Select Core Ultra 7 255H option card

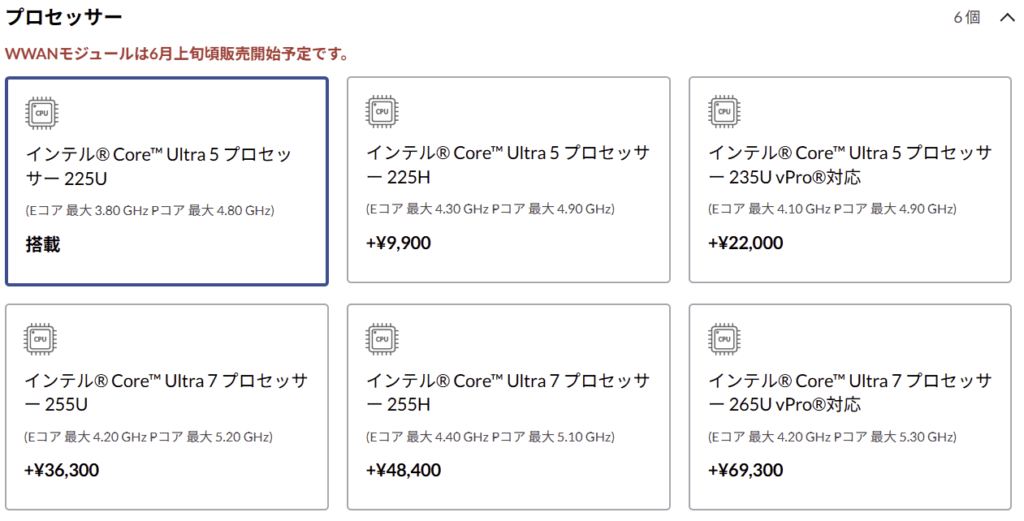coord(508,407)
